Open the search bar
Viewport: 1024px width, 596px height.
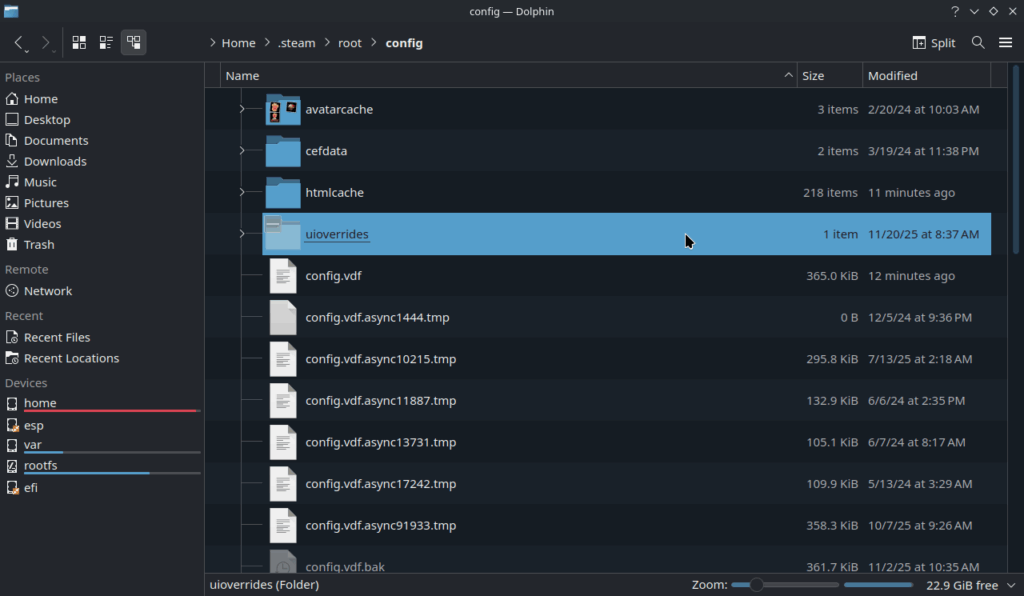[x=978, y=43]
